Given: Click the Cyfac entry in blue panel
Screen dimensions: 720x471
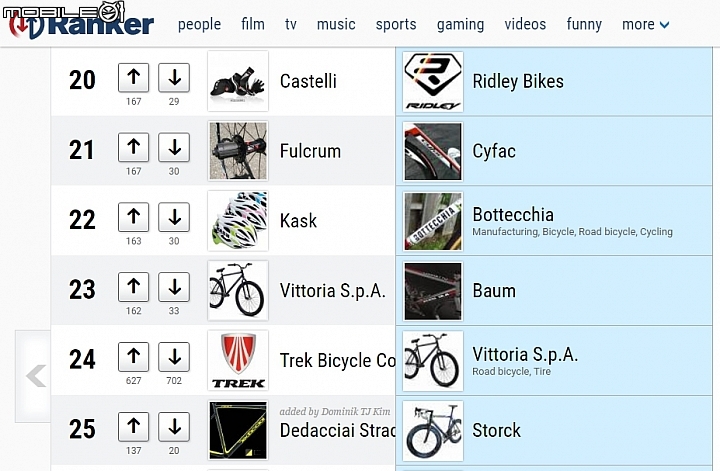Looking at the screenshot, I should point(554,151).
